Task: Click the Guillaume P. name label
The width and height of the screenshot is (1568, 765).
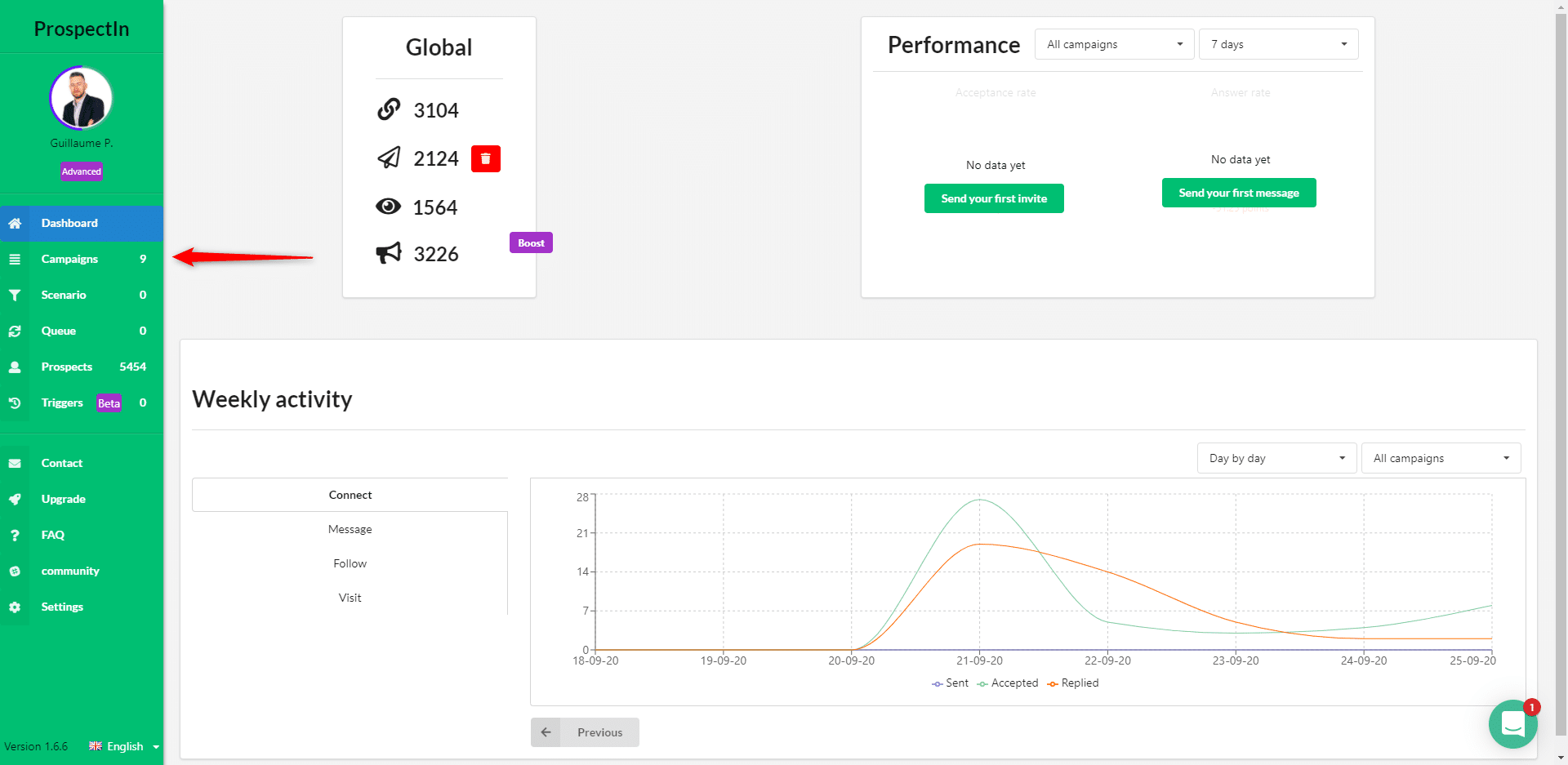Action: (x=82, y=143)
